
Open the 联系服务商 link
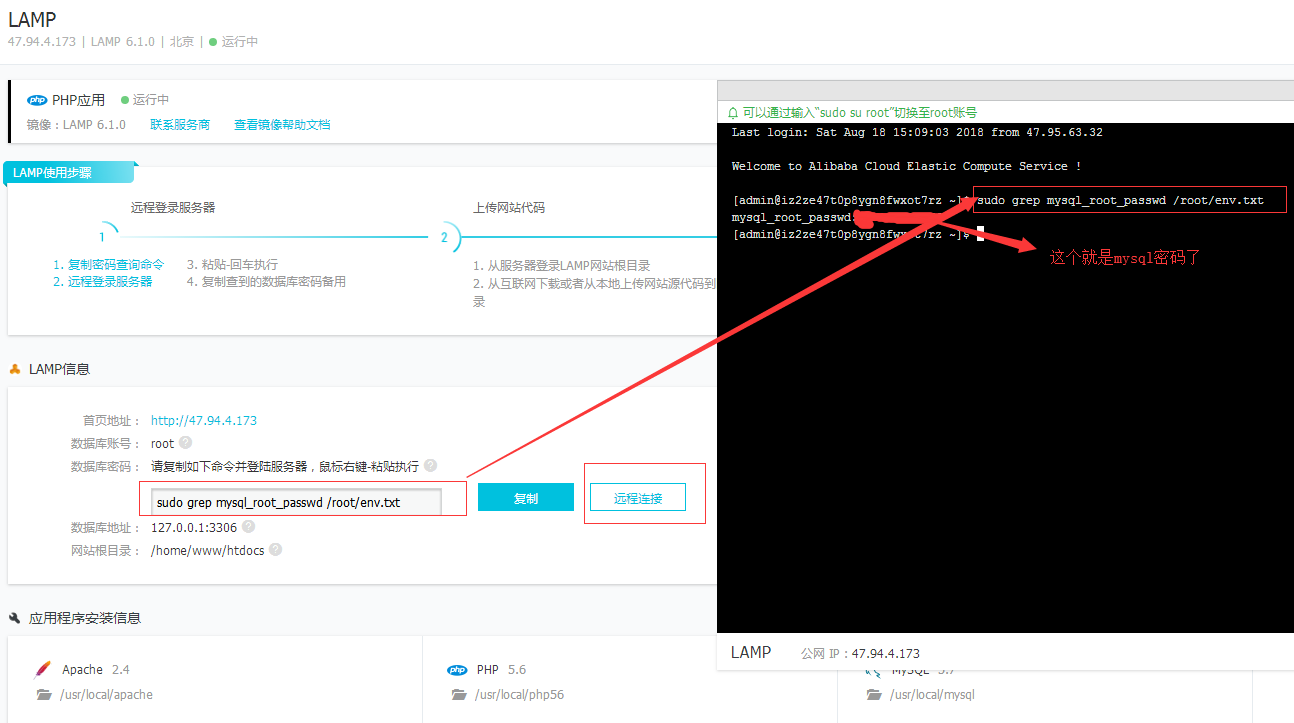180,125
